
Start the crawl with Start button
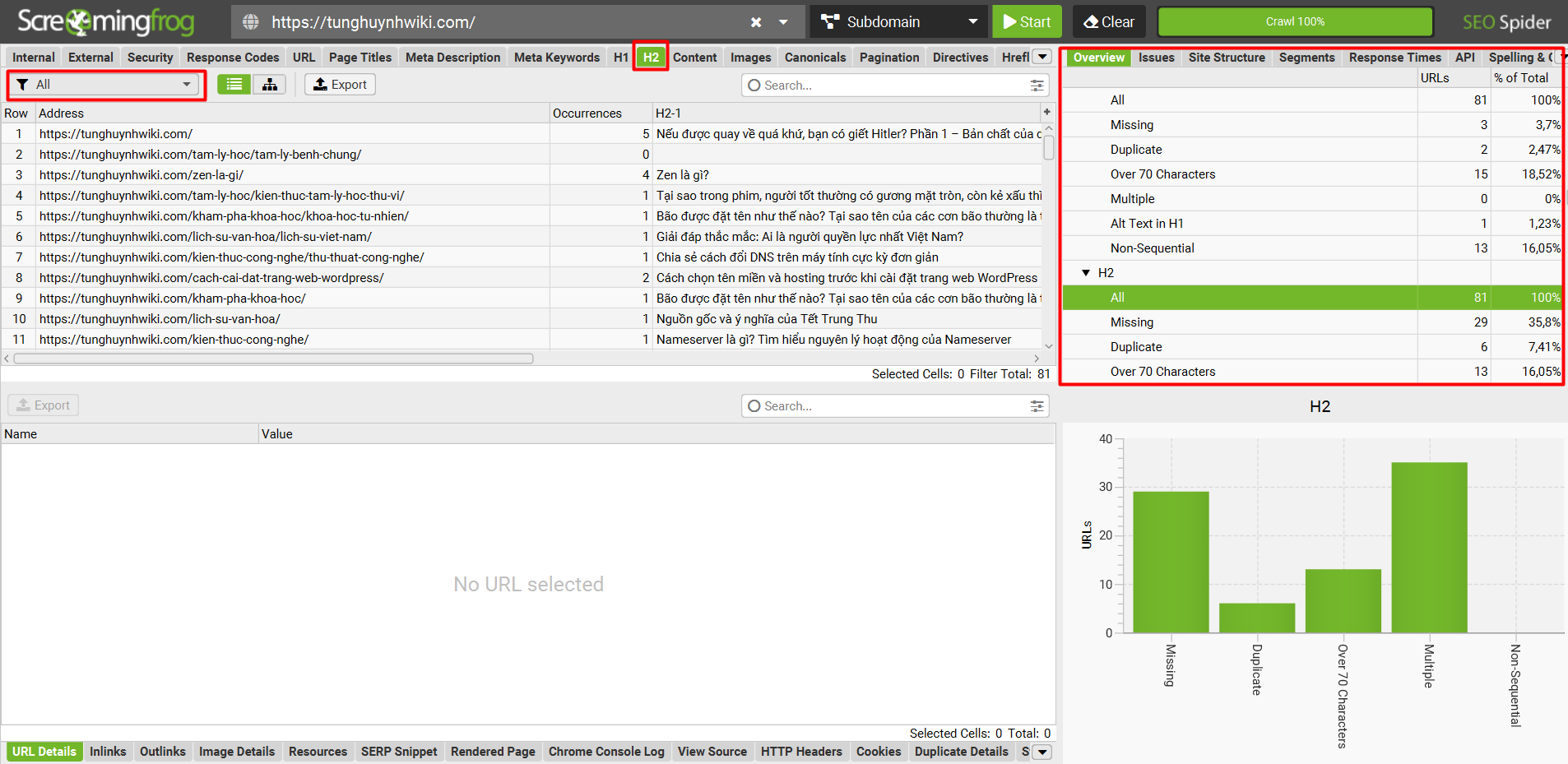1026,22
